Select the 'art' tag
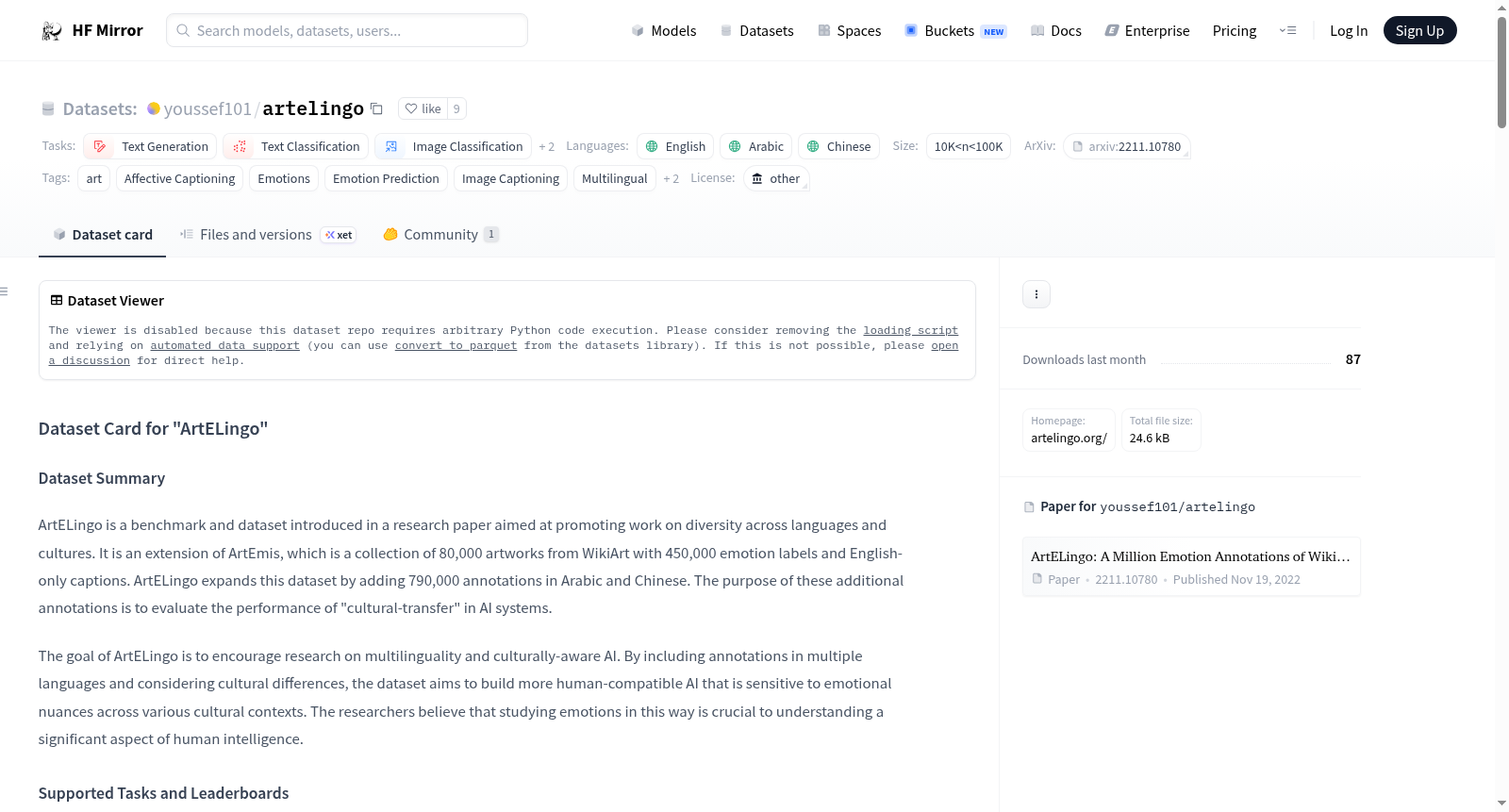Screen dimensions: 1509x812 [x=94, y=178]
